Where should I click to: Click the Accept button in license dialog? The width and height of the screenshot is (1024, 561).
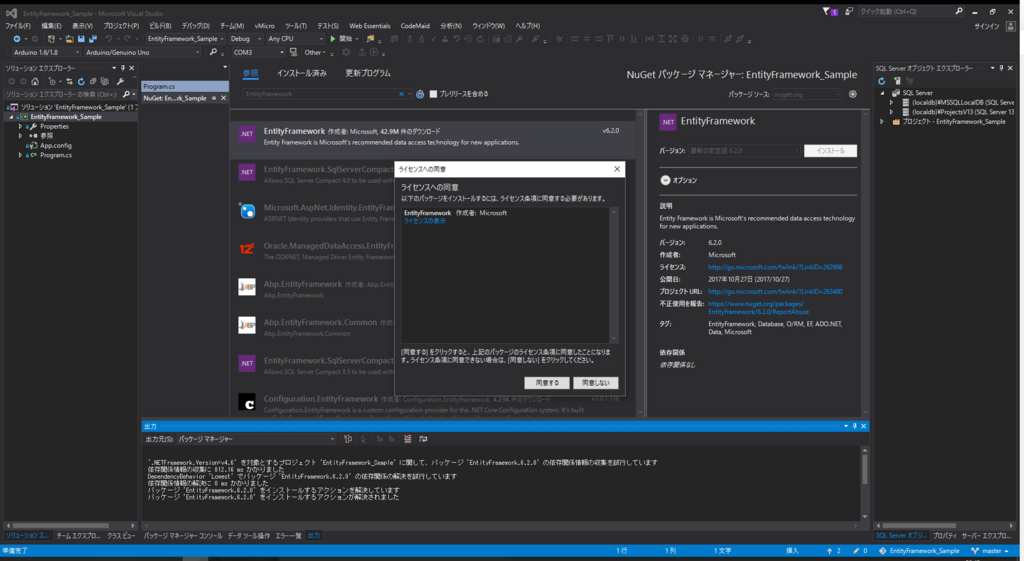coord(547,383)
